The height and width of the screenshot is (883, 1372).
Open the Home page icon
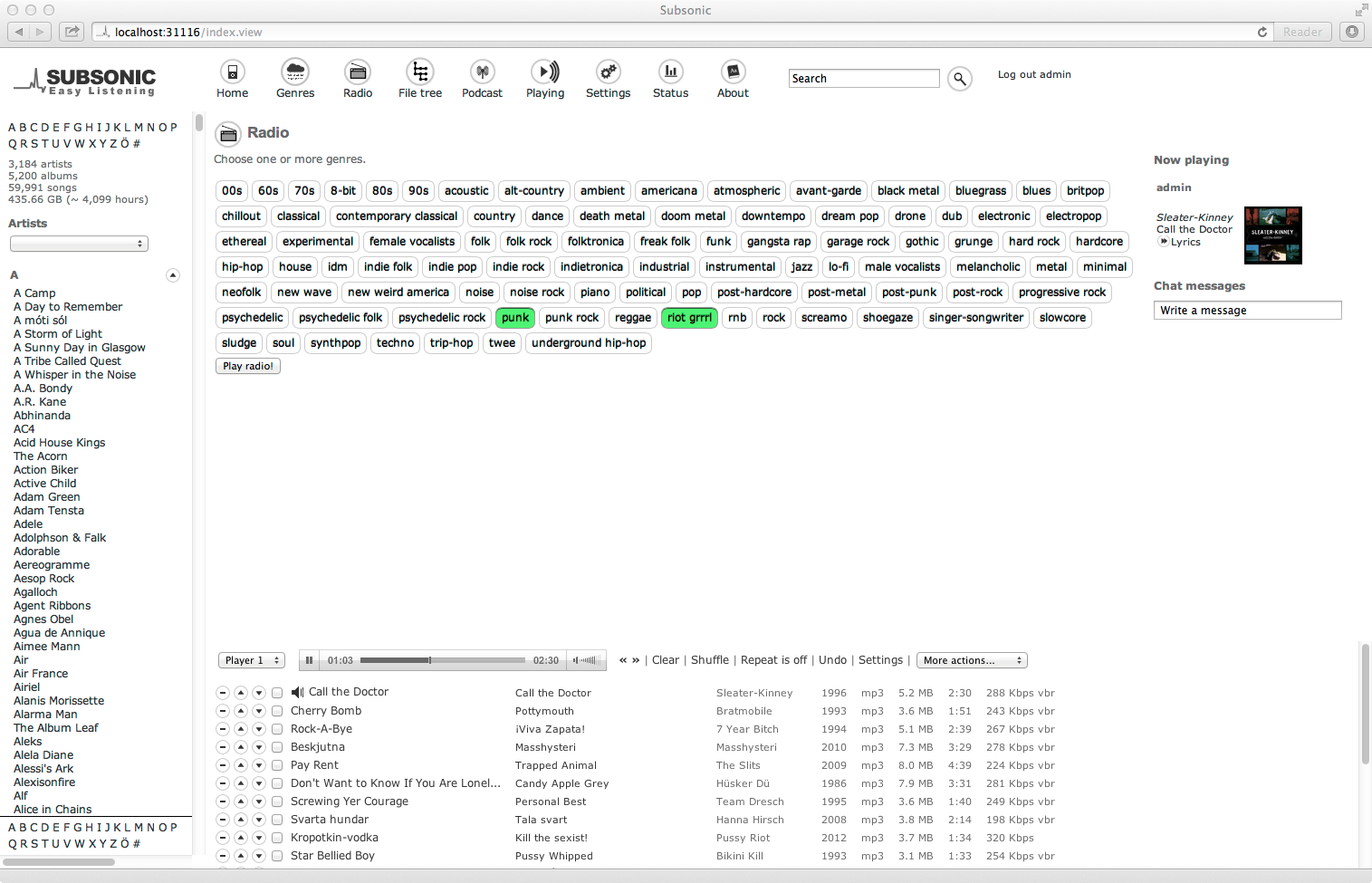coord(232,72)
